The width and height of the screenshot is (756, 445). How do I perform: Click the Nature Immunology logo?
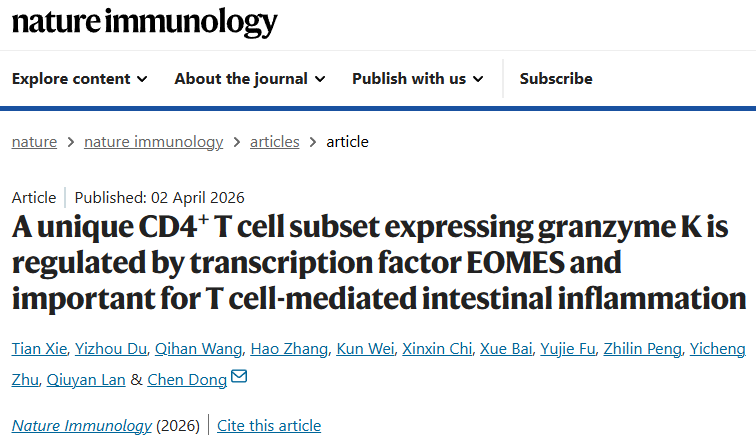click(145, 22)
